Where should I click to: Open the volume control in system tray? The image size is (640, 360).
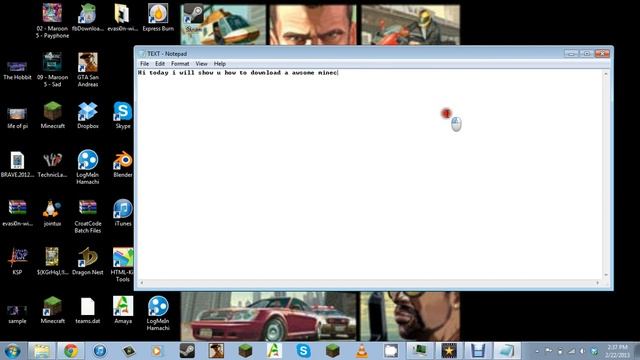tap(583, 351)
